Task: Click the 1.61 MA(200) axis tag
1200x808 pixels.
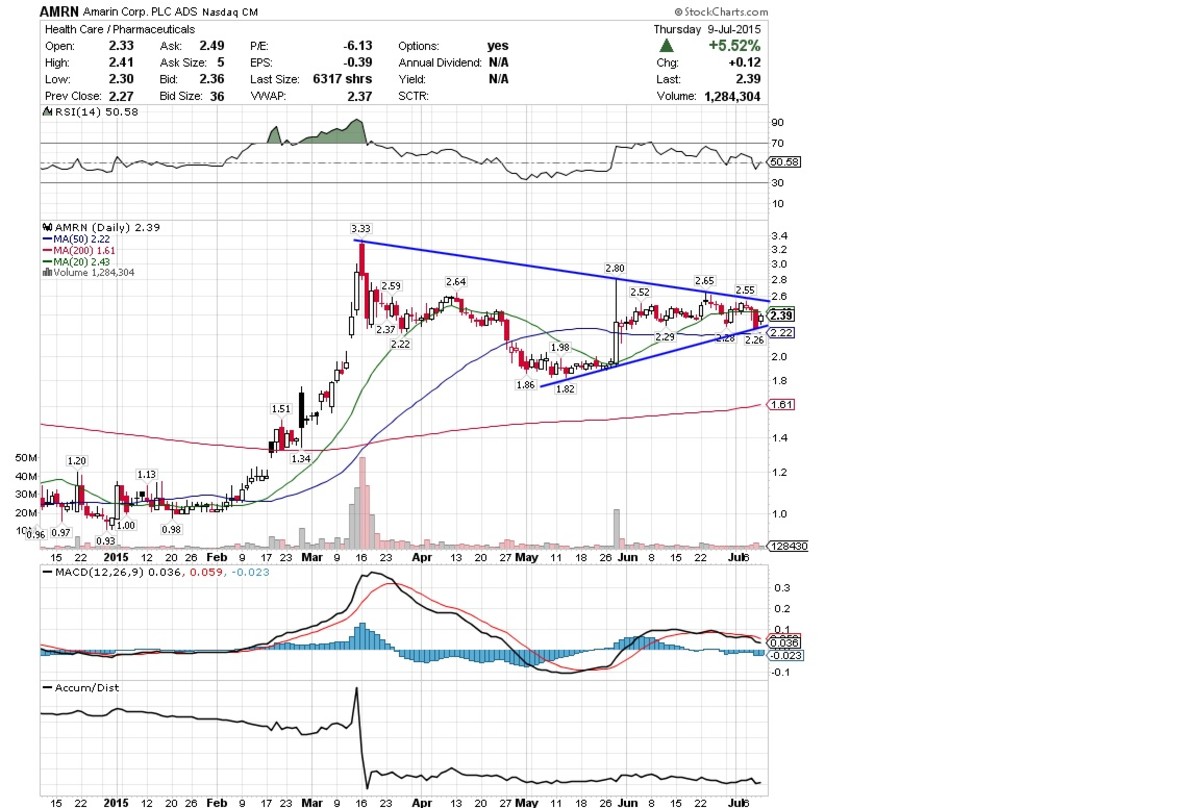Action: (x=781, y=404)
